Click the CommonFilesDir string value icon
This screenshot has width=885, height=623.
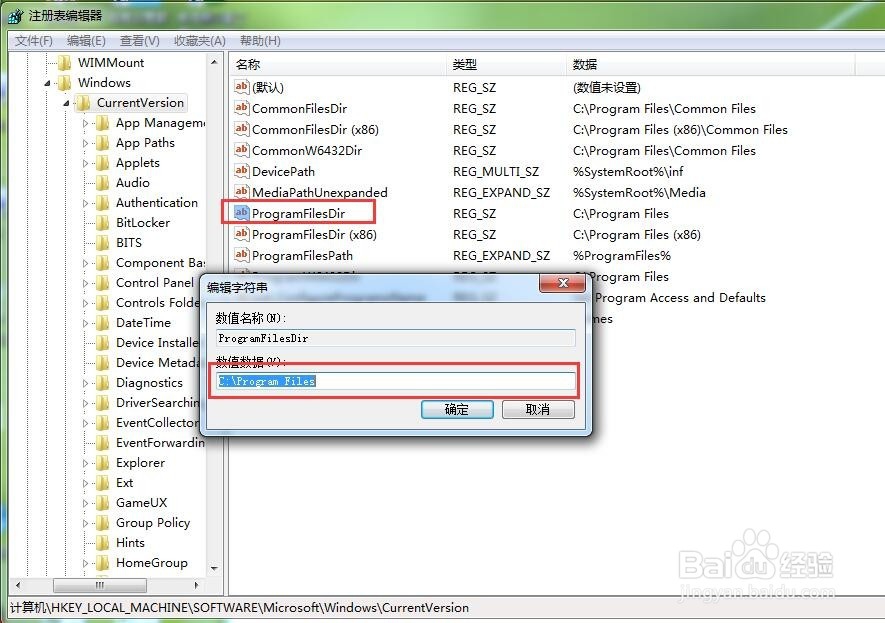click(242, 108)
